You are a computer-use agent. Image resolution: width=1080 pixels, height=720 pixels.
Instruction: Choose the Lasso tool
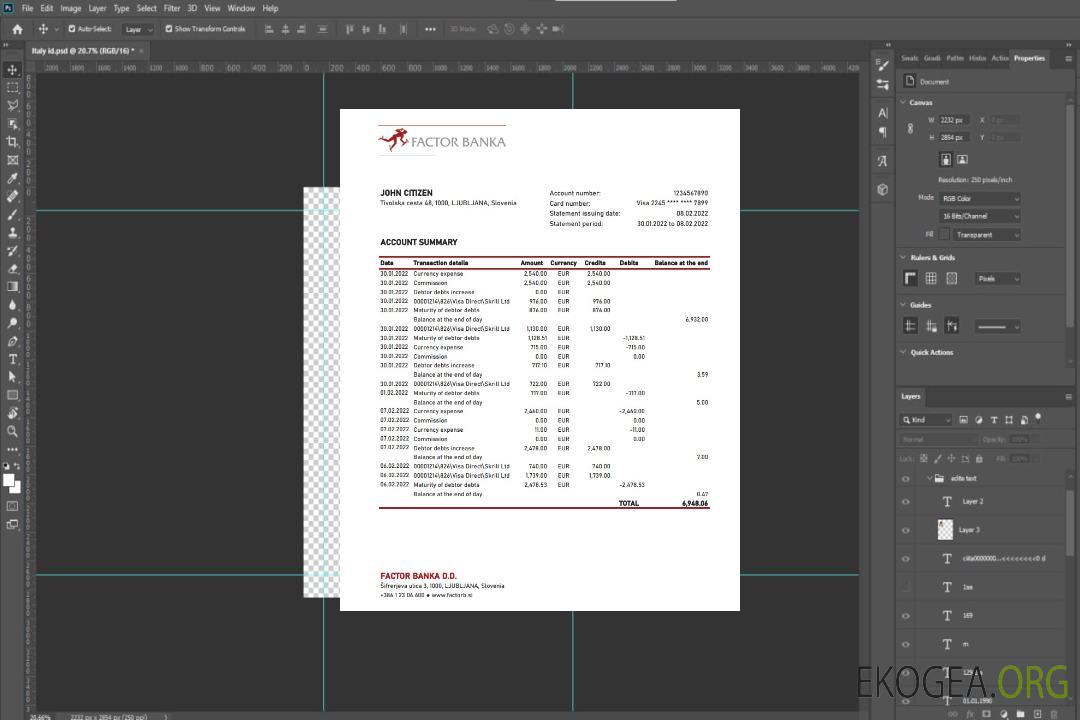click(12, 106)
